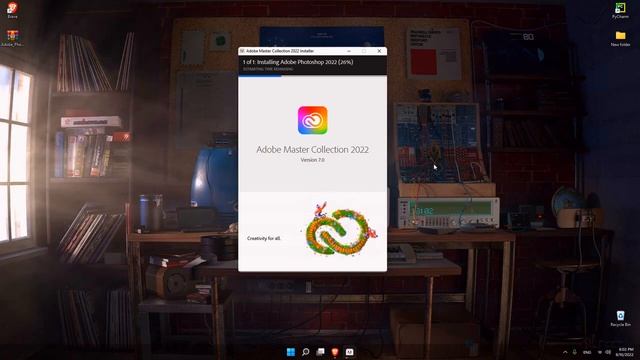The width and height of the screenshot is (640, 360).
Task: Click the 'Estimating time remaining' text
Action: [268, 69]
